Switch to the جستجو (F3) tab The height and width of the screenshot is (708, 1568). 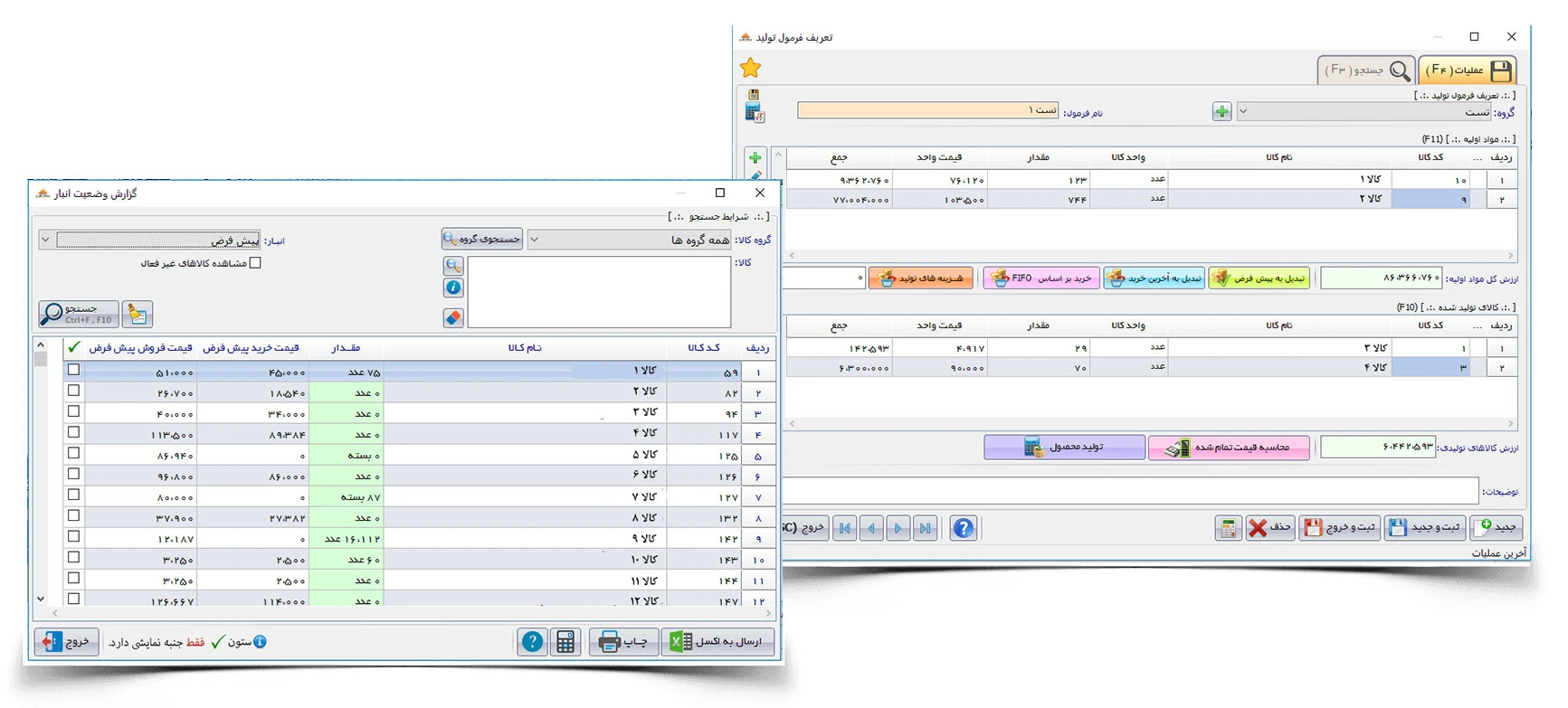tap(1366, 70)
